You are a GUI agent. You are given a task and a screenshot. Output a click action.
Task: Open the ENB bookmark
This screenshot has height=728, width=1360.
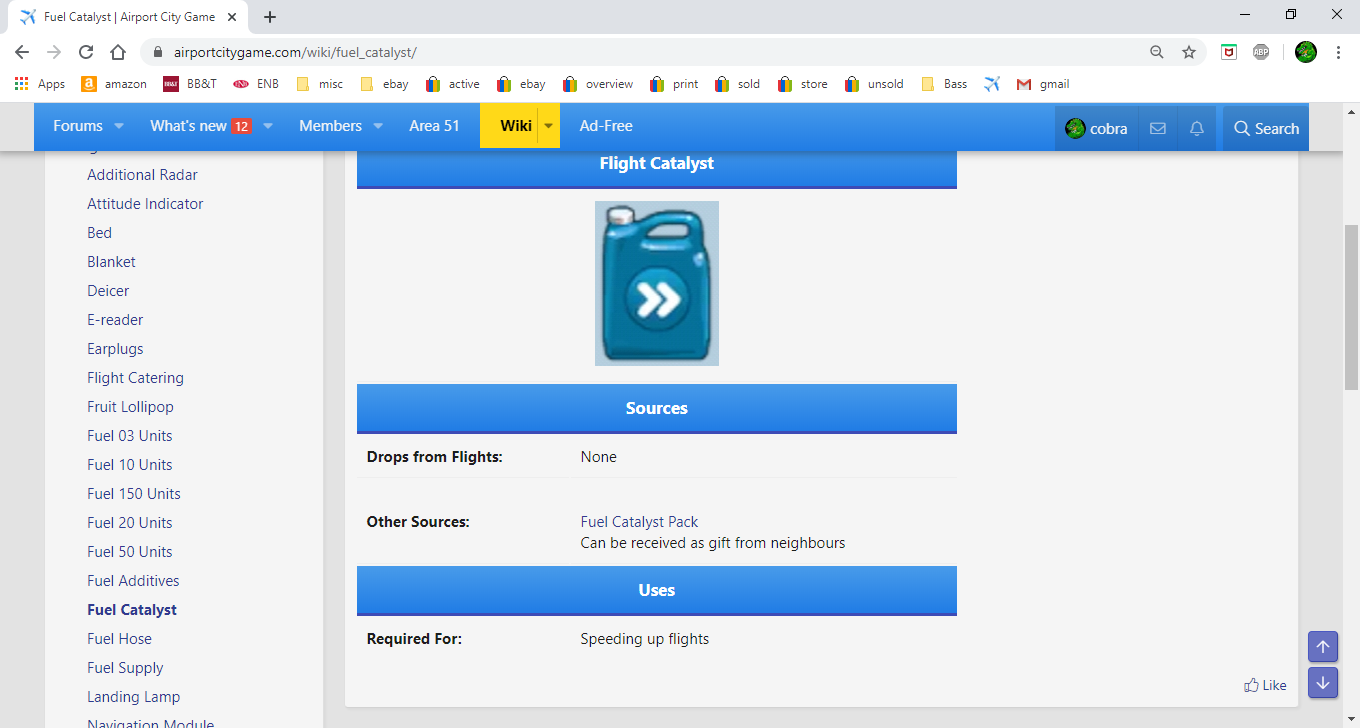point(256,84)
